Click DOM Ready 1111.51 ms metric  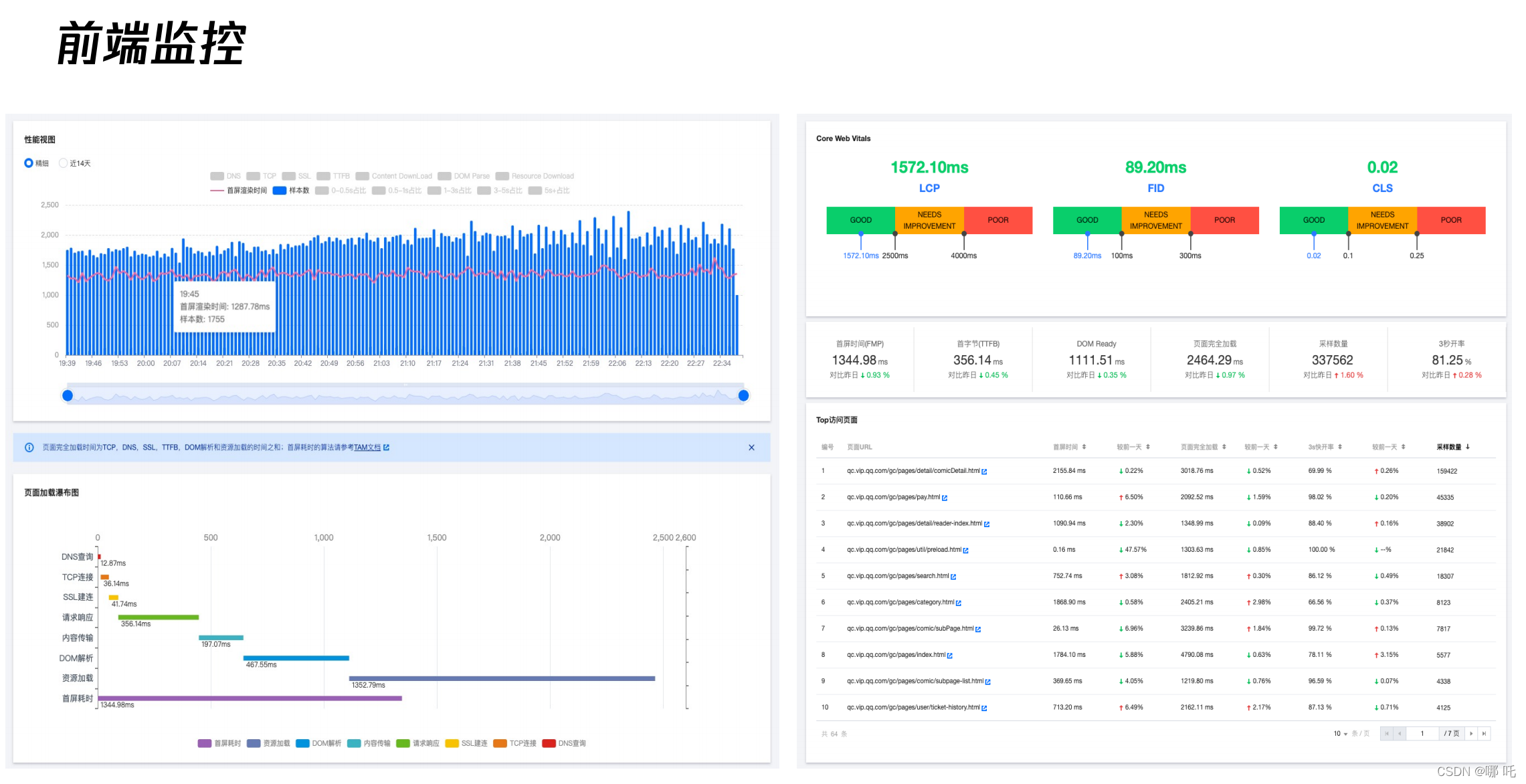pyautogui.click(x=1096, y=360)
